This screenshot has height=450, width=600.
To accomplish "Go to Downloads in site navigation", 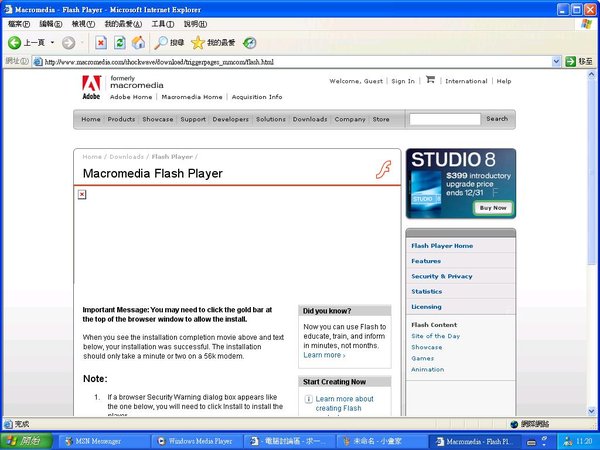I will pyautogui.click(x=310, y=119).
